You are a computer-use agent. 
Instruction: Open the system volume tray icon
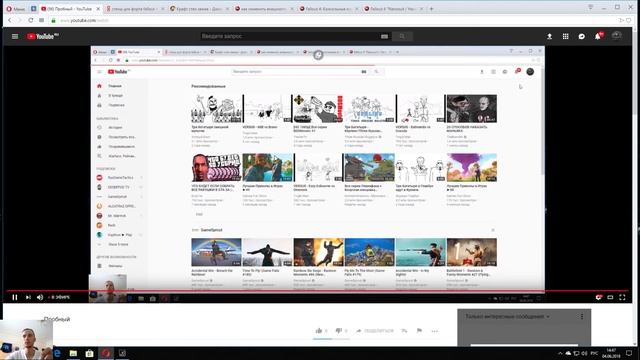click(584, 353)
